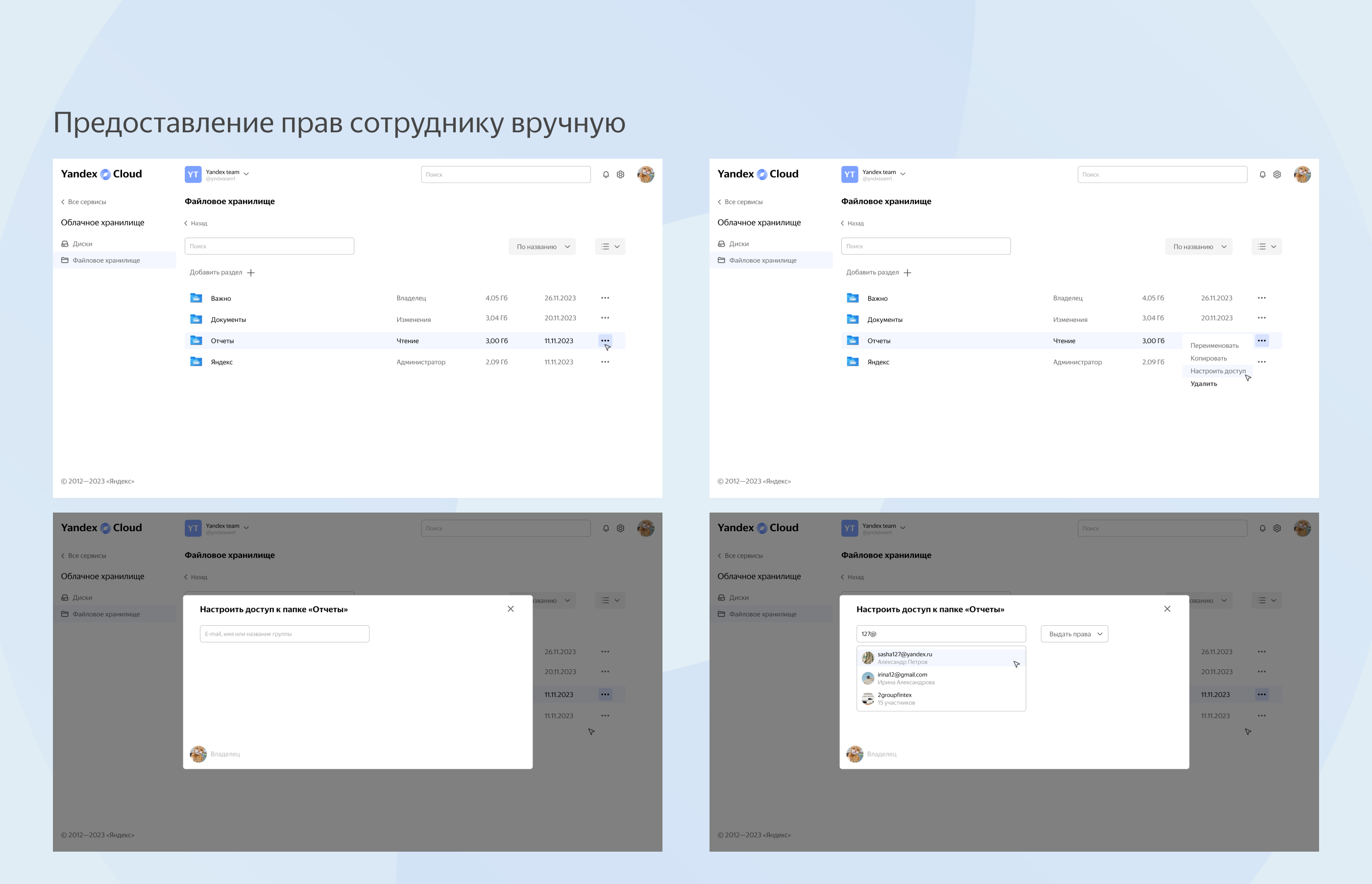Click Ирина Александрова's avatar in the suggestion list
The image size is (1372, 884).
pyautogui.click(x=868, y=678)
